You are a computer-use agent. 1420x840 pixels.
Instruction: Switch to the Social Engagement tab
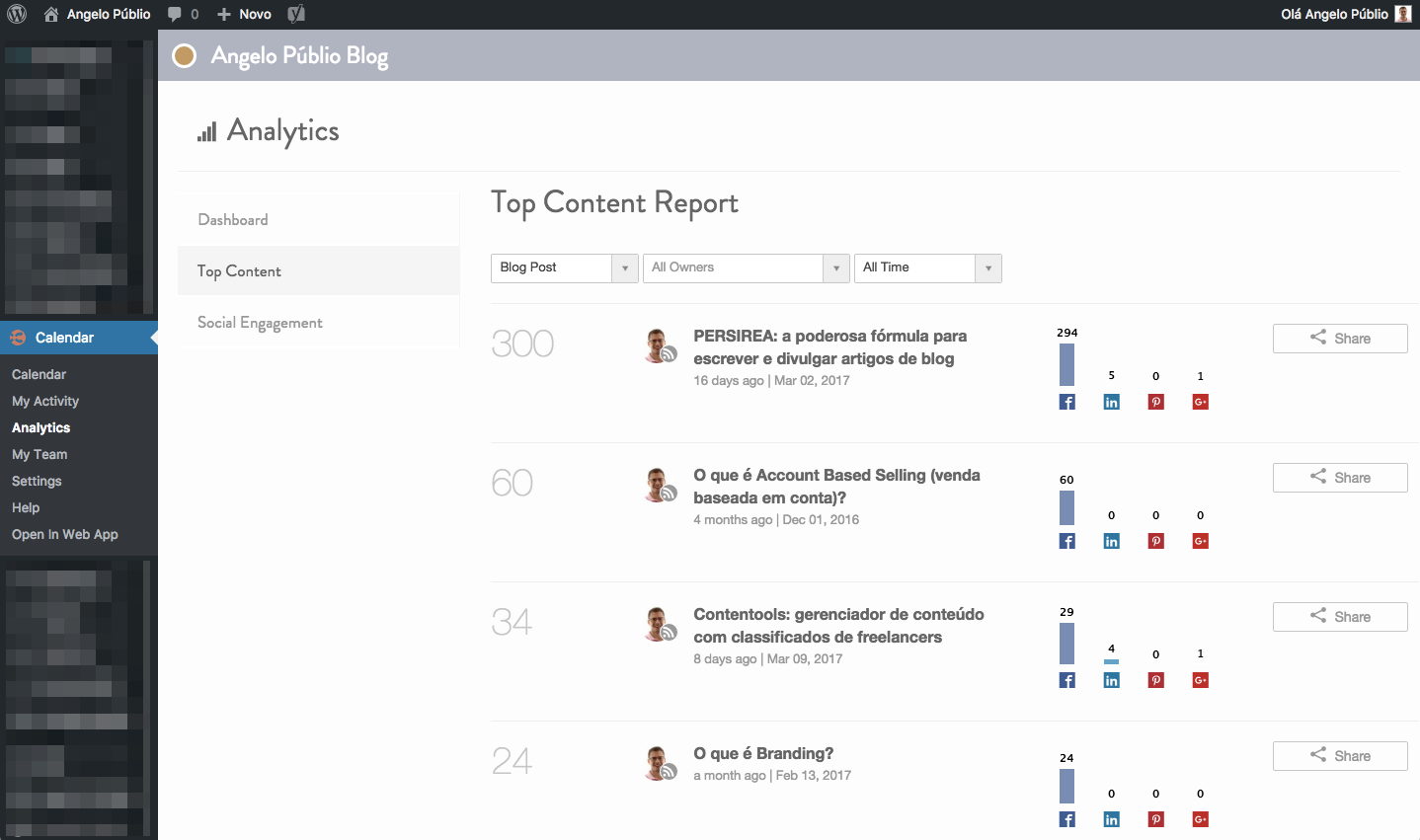coord(260,322)
